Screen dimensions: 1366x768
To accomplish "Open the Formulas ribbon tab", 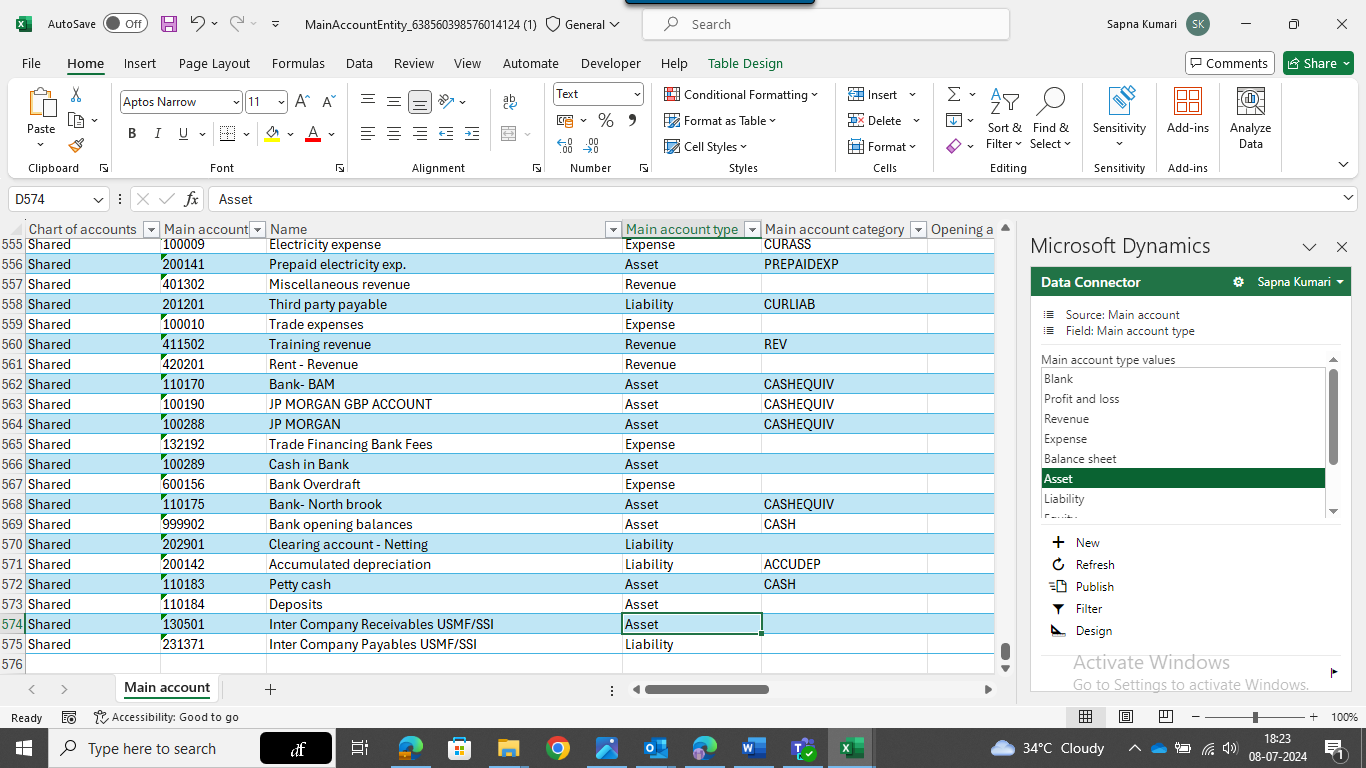I will (298, 63).
